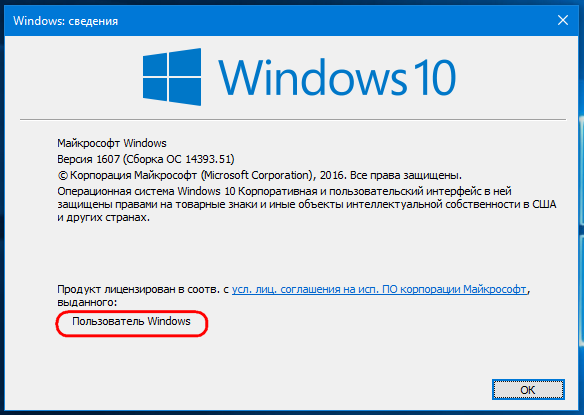
Task: Click the "Windows" word in the large wordmark
Action: pos(312,77)
